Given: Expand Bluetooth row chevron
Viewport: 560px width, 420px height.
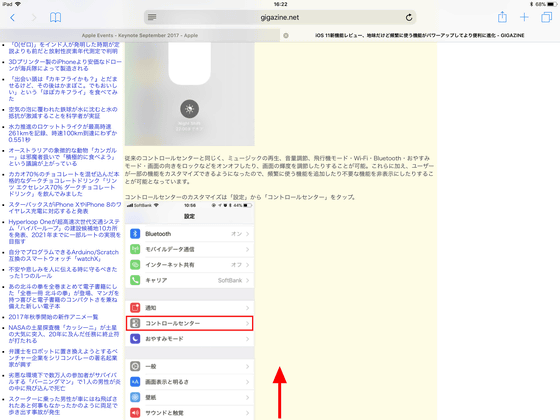Looking at the screenshot, I should coord(247,234).
